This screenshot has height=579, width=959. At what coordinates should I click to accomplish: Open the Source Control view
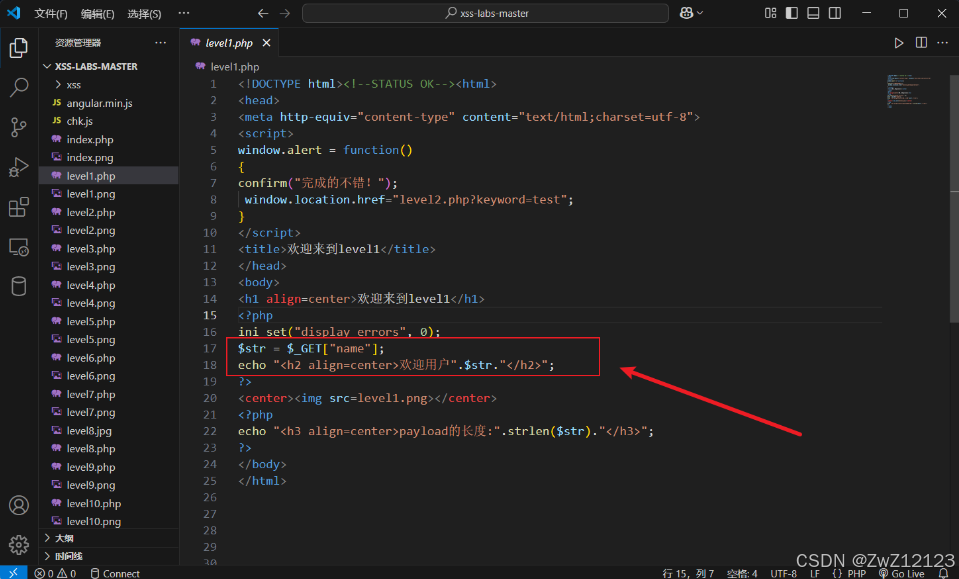18,127
